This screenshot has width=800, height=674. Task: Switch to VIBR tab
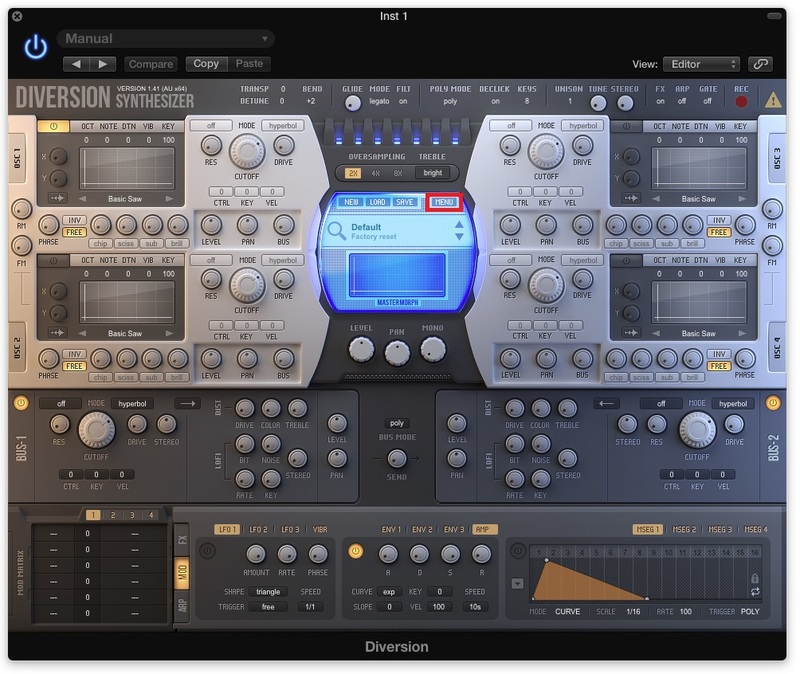click(320, 529)
